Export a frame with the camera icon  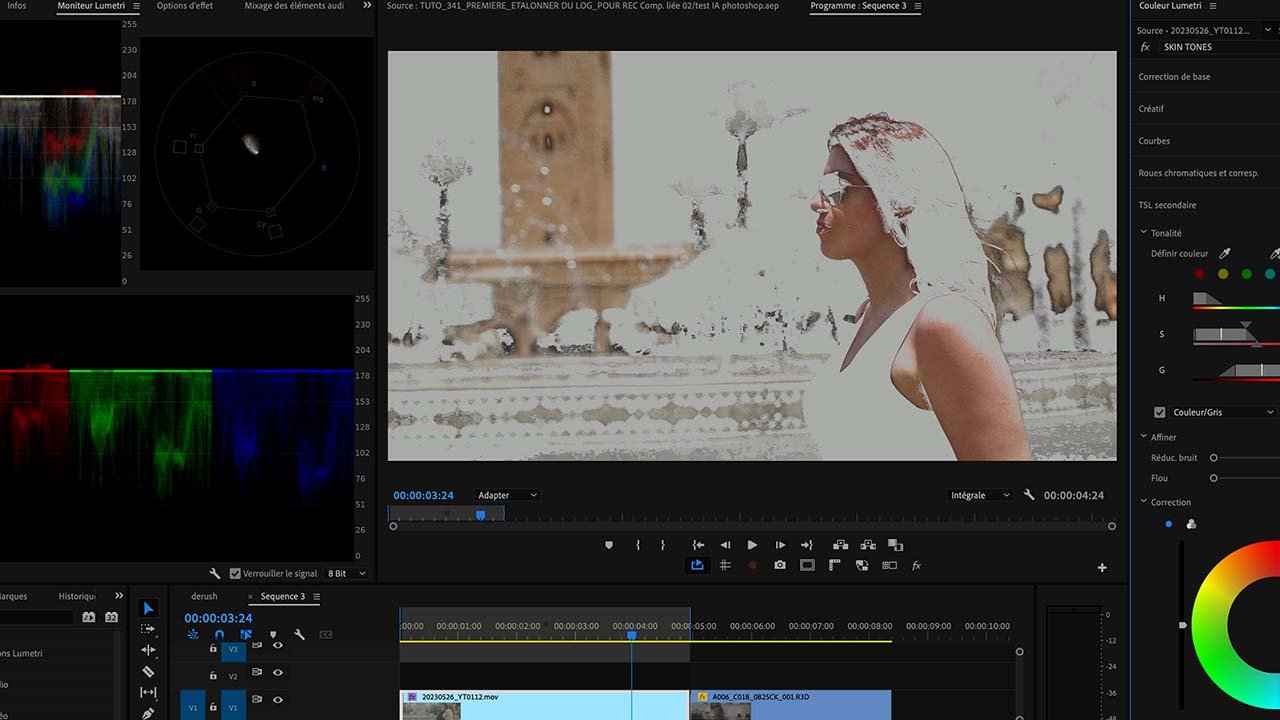(x=780, y=566)
